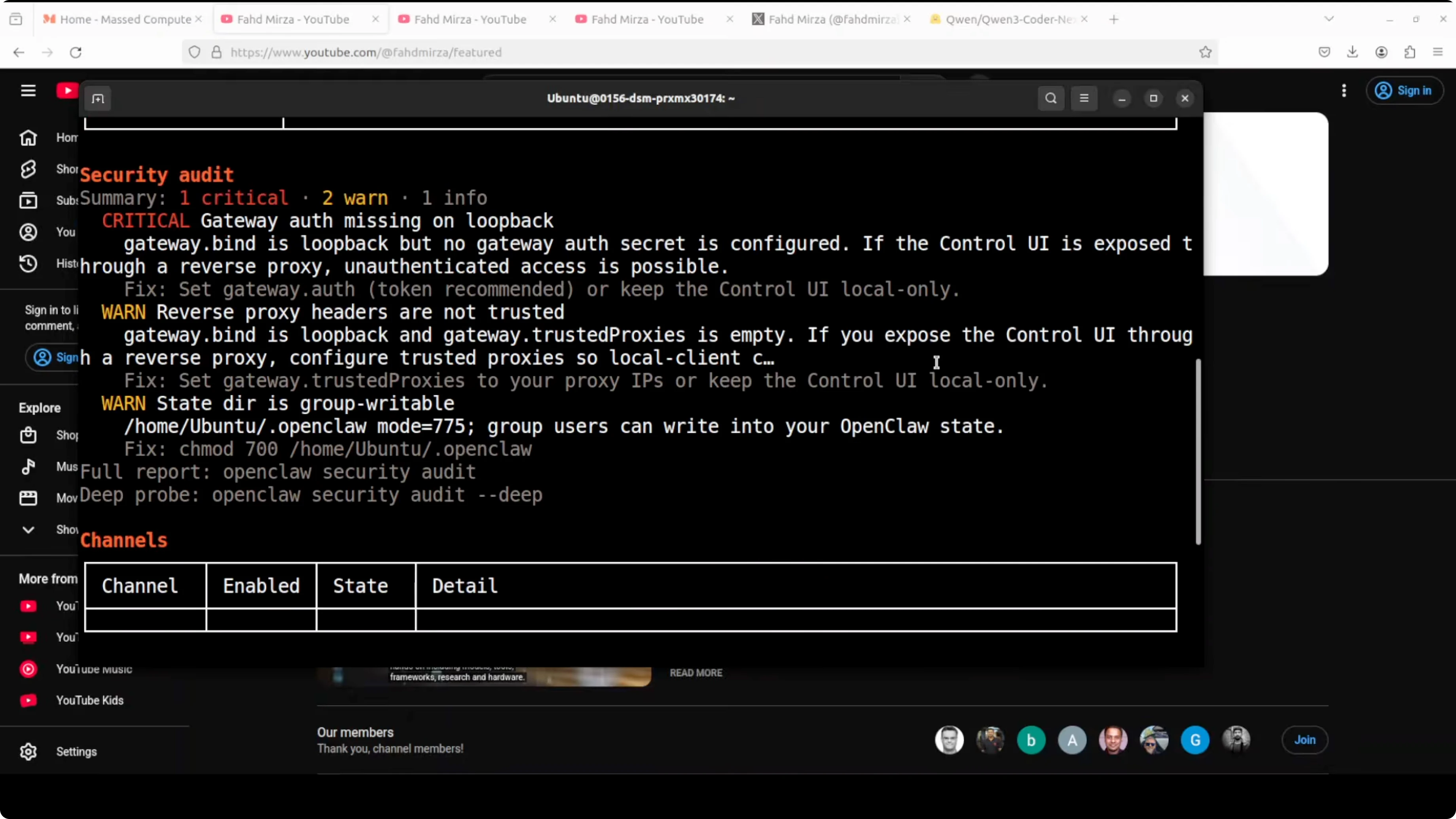Image resolution: width=1456 pixels, height=819 pixels.
Task: Open YouTube settings three-dot menu
Action: click(1344, 91)
